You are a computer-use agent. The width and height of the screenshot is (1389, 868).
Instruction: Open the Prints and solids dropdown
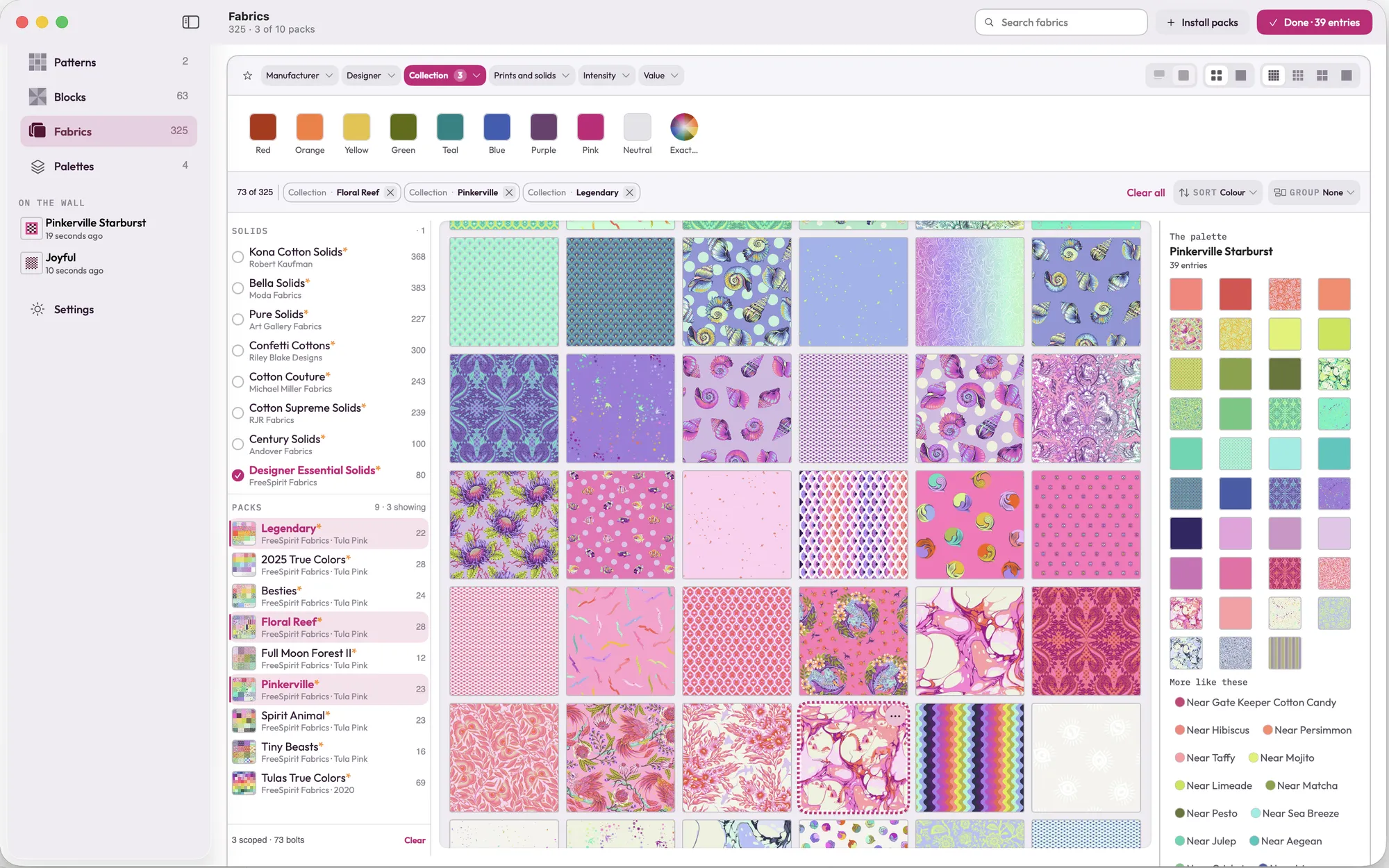pos(531,76)
